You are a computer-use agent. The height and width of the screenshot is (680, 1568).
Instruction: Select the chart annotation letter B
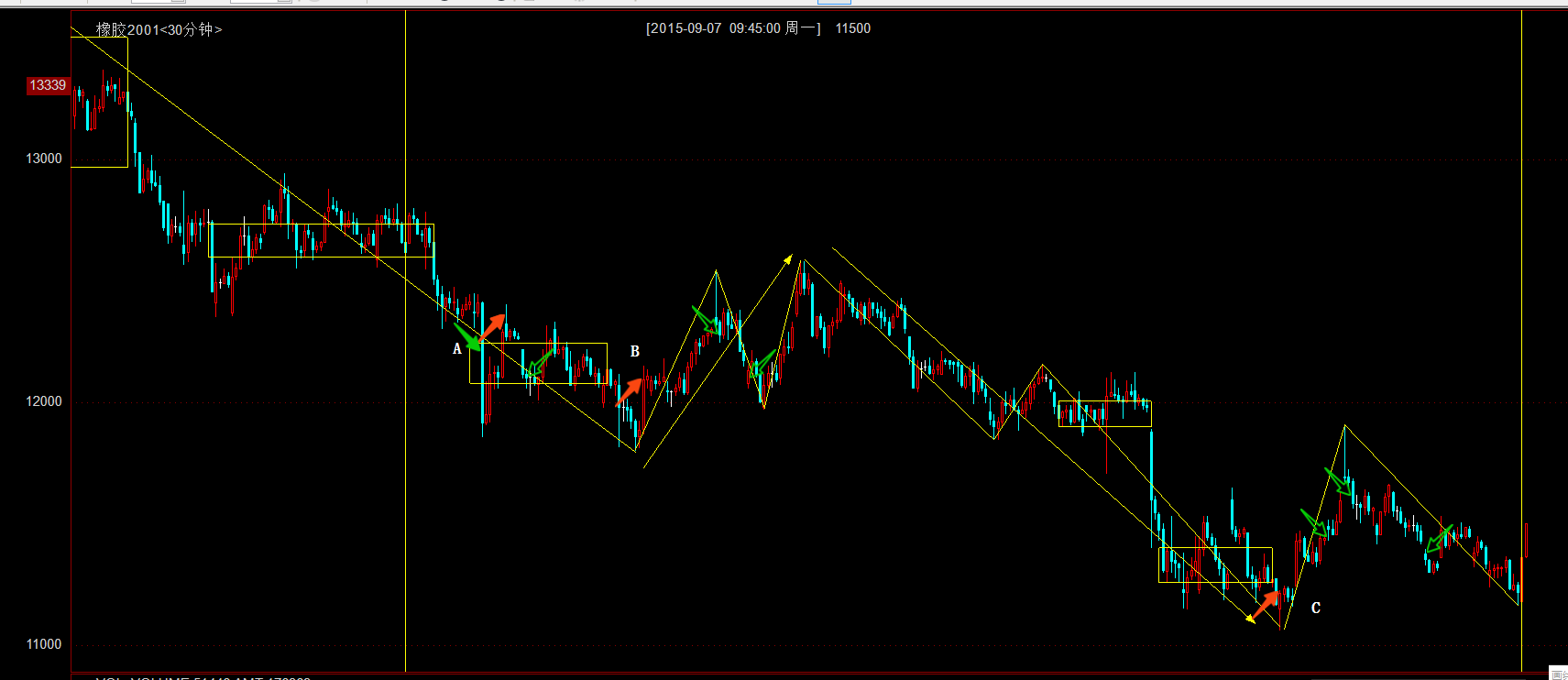pos(634,351)
